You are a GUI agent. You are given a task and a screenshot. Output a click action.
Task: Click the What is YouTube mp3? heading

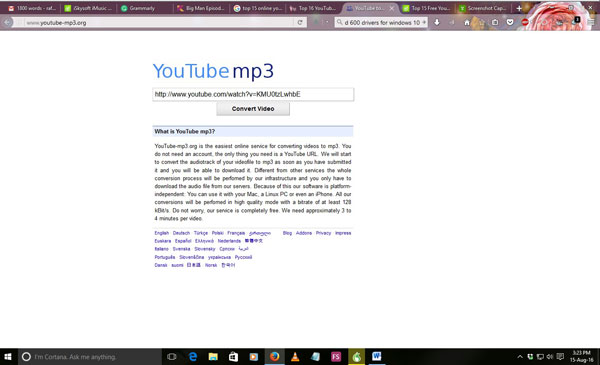(x=184, y=132)
